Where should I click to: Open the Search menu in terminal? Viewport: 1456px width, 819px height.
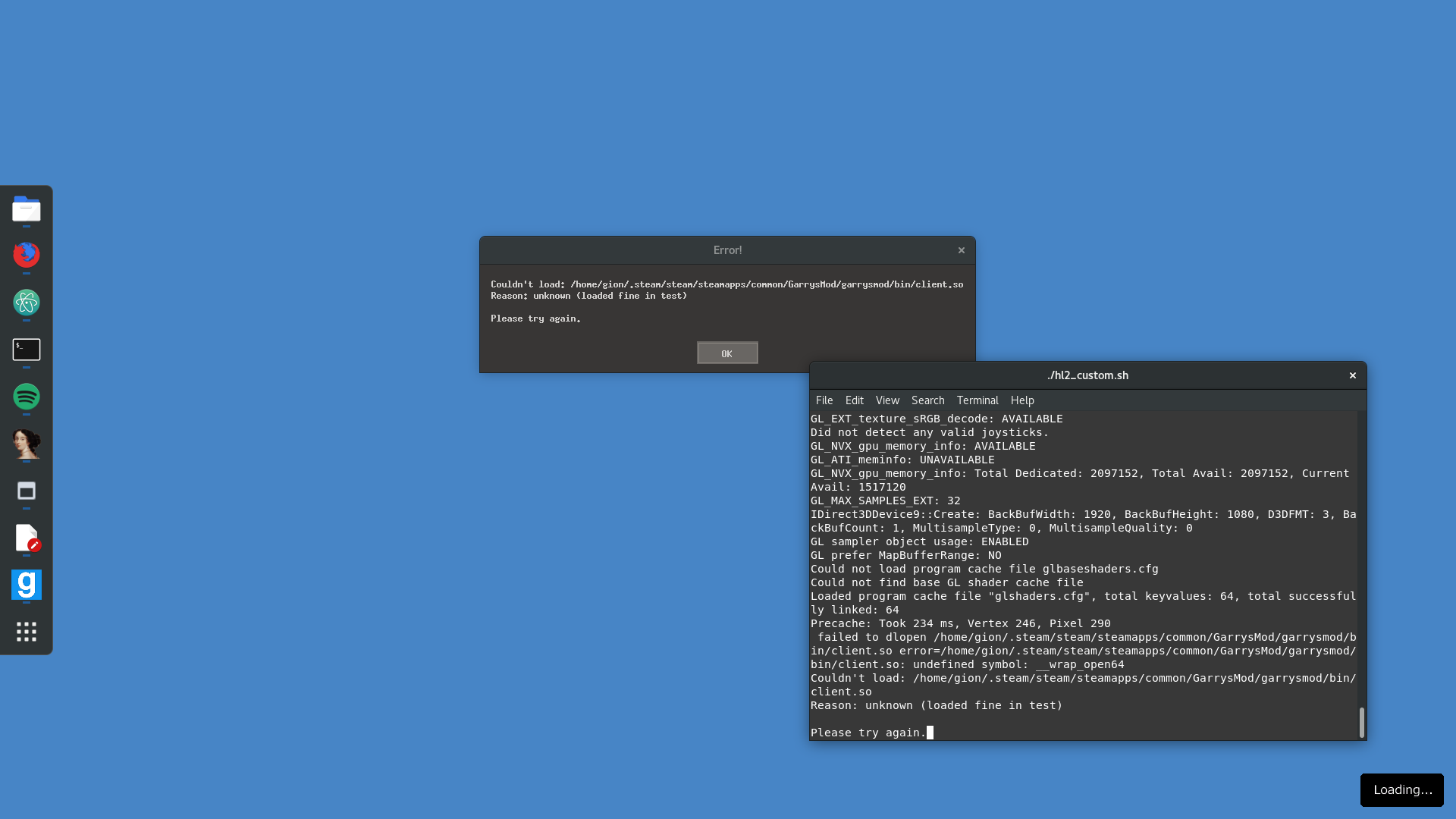tap(928, 400)
